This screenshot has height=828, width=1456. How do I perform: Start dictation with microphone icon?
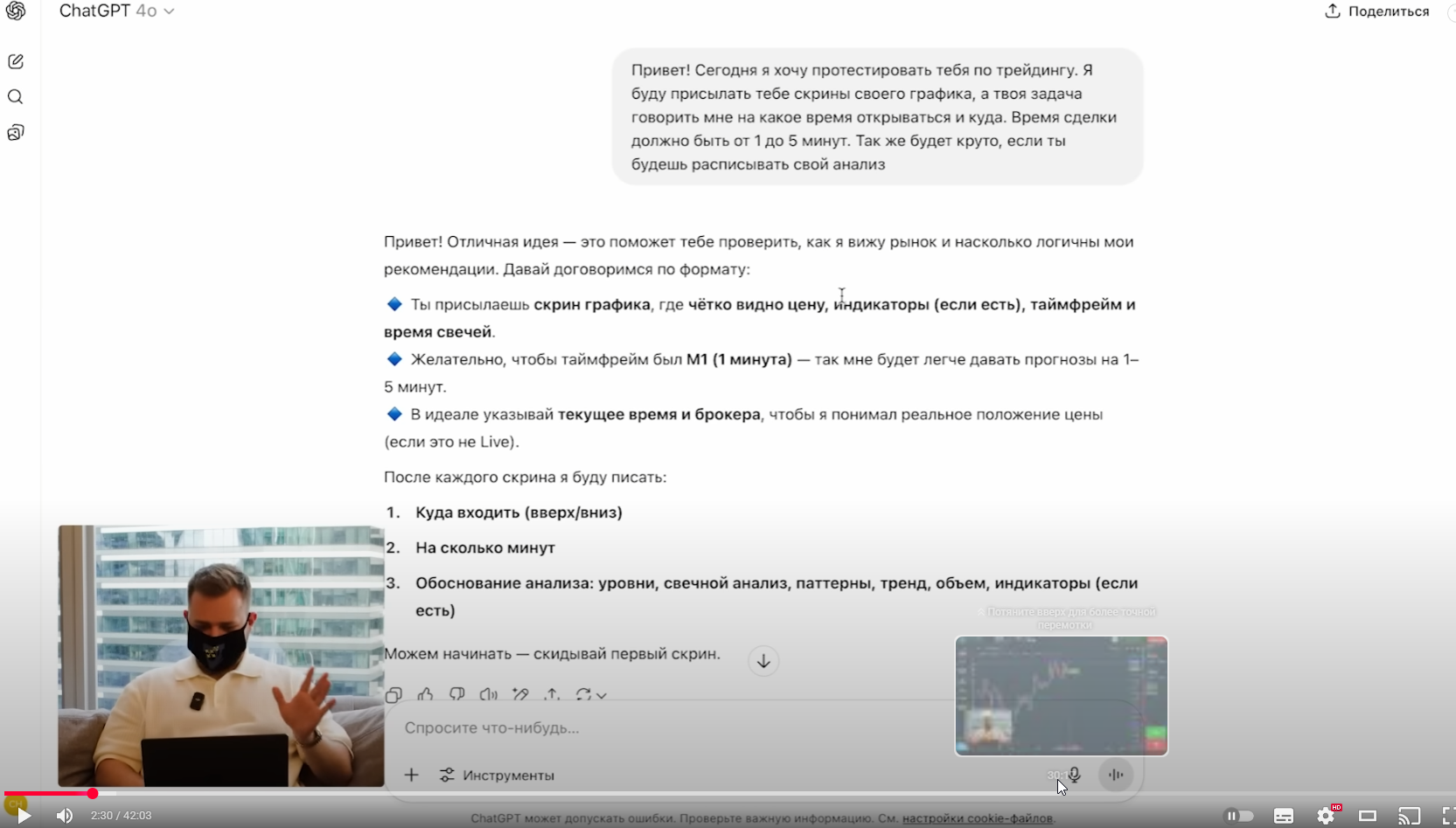coord(1075,775)
